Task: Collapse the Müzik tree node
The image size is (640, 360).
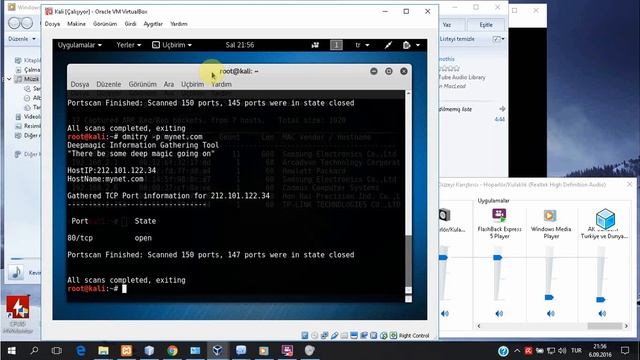Action: (9, 79)
